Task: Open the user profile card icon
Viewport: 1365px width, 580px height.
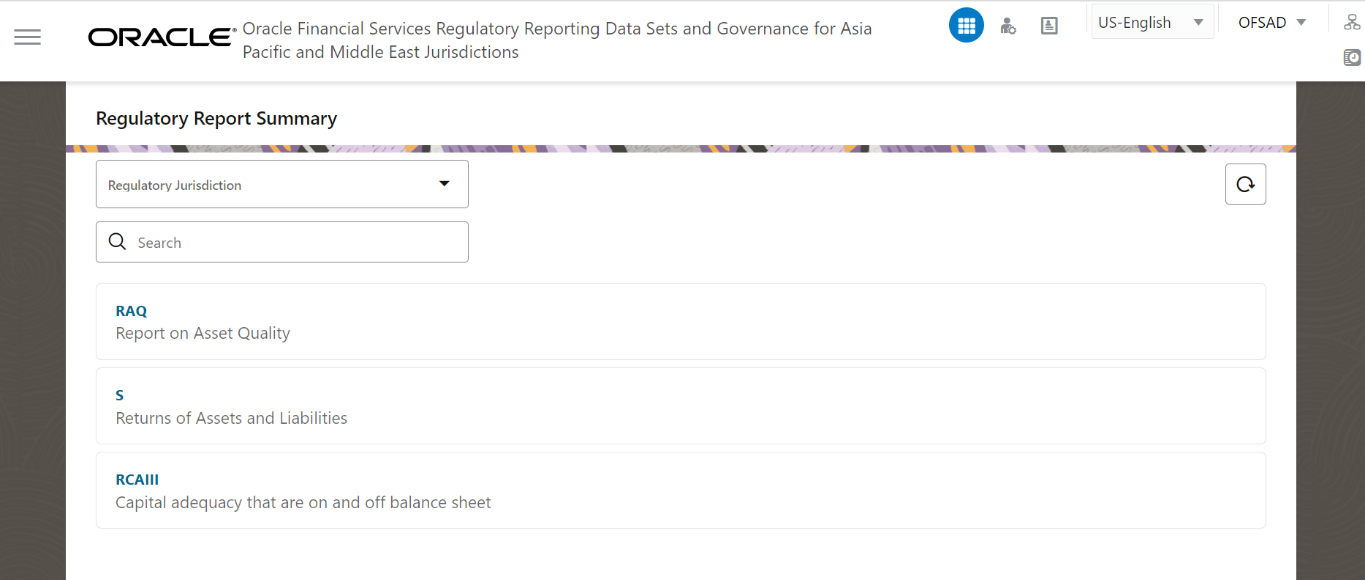Action: [1049, 26]
